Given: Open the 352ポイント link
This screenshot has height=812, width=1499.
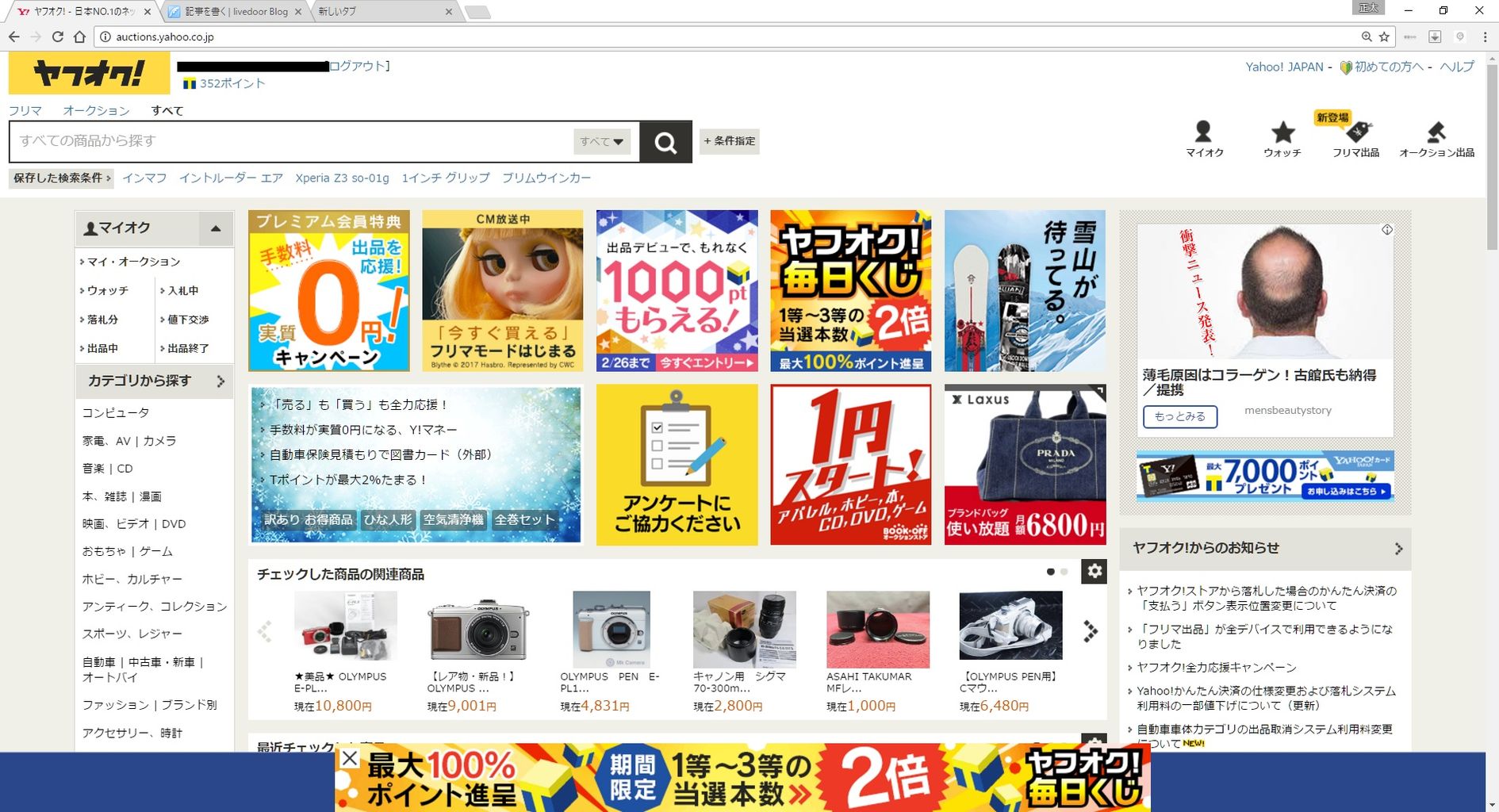Looking at the screenshot, I should click(x=232, y=83).
